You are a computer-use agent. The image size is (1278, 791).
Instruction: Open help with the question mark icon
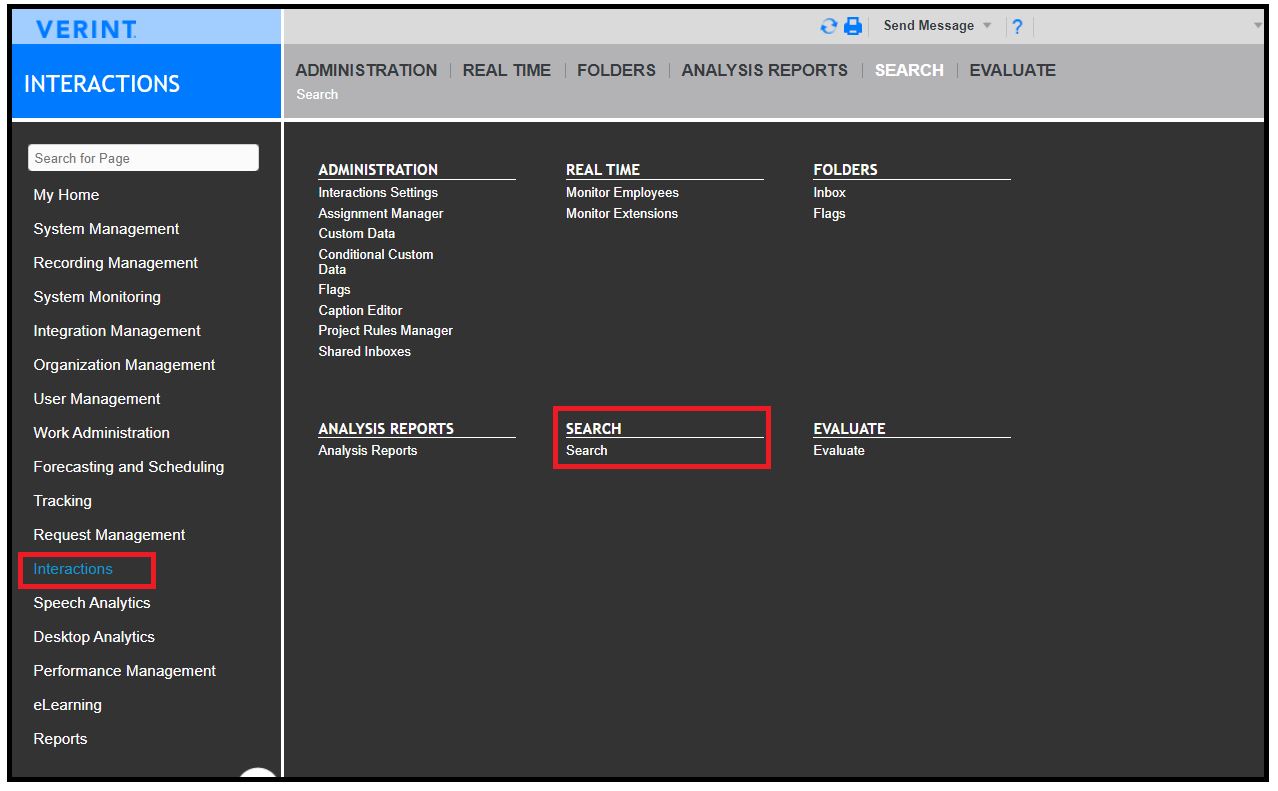pos(1017,27)
